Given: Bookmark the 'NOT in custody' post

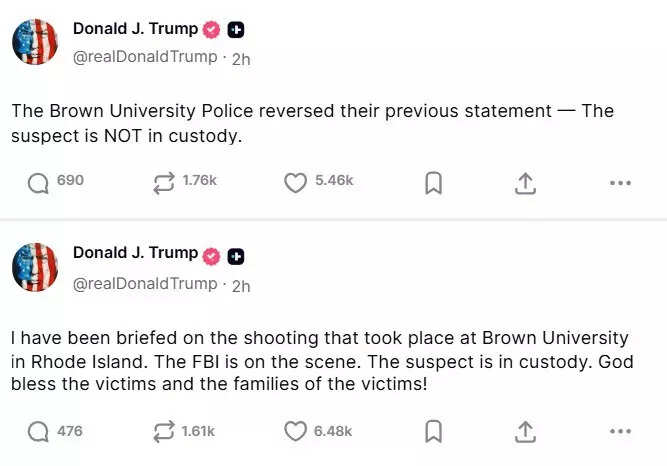Looking at the screenshot, I should tap(433, 182).
